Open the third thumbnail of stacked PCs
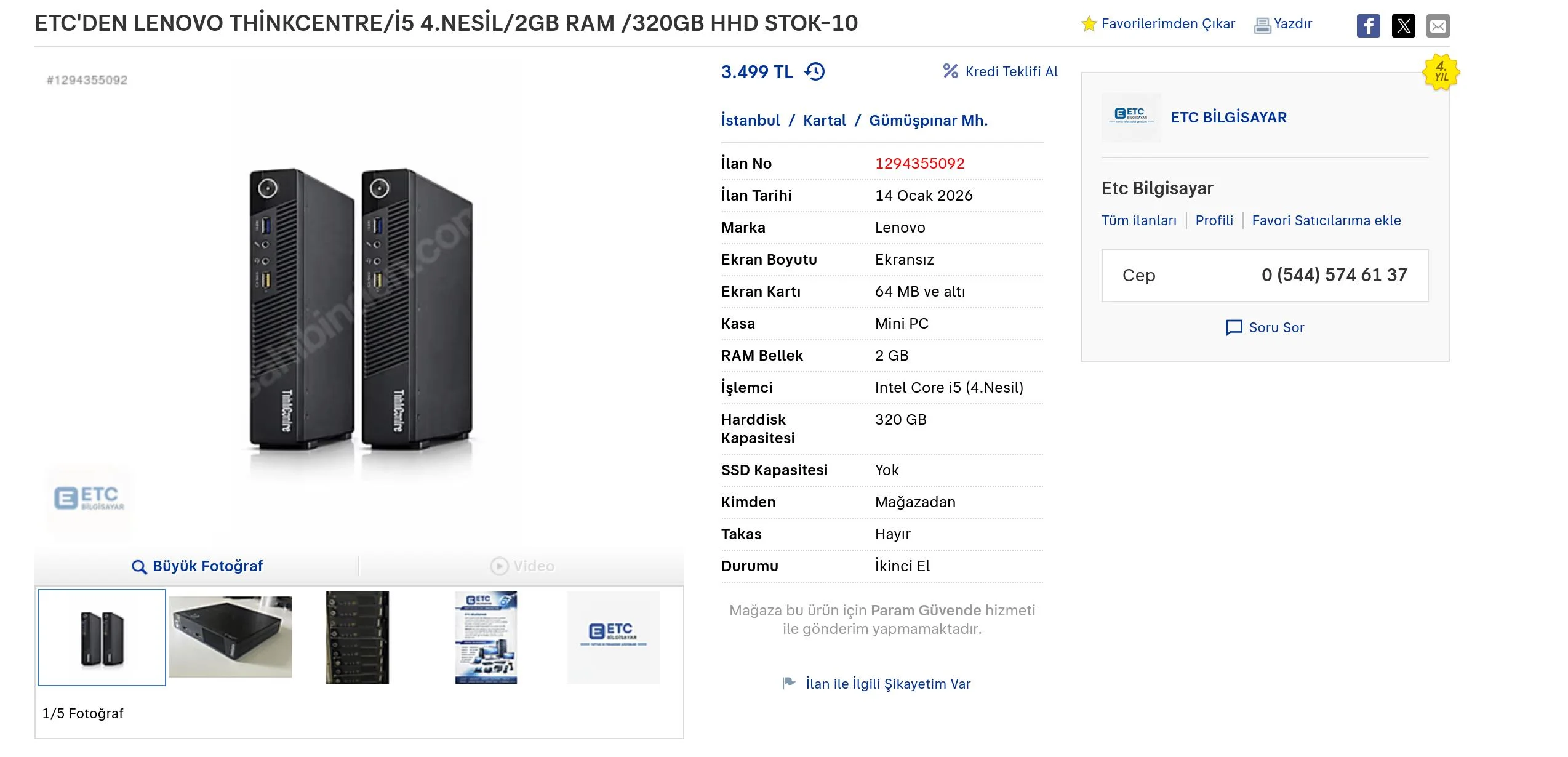The image size is (1568, 757). [x=358, y=637]
